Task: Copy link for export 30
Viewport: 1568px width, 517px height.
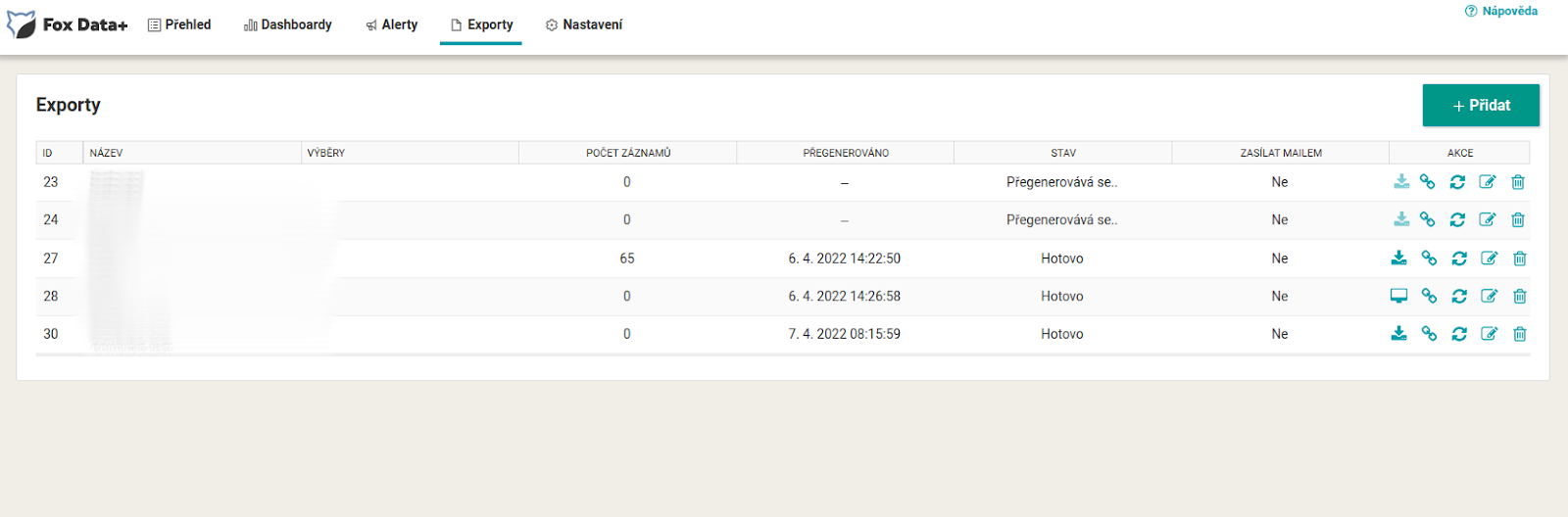Action: click(x=1429, y=334)
